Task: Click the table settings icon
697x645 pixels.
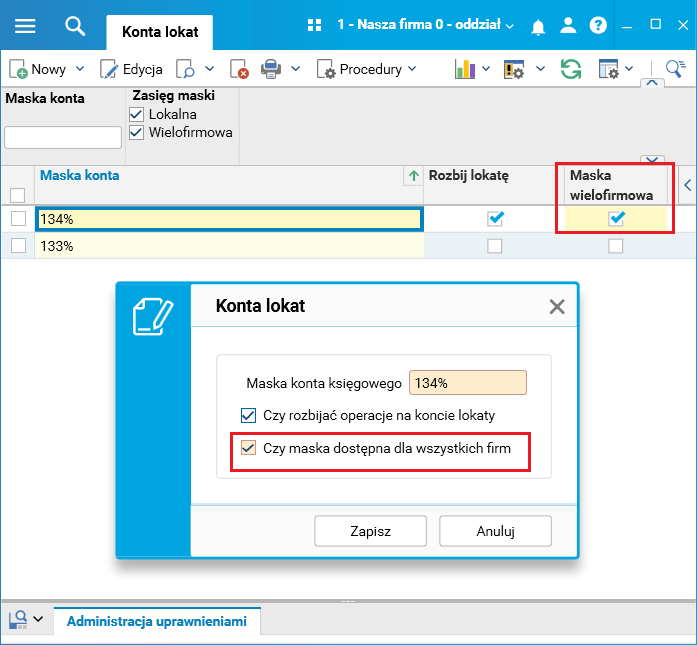Action: pos(609,69)
